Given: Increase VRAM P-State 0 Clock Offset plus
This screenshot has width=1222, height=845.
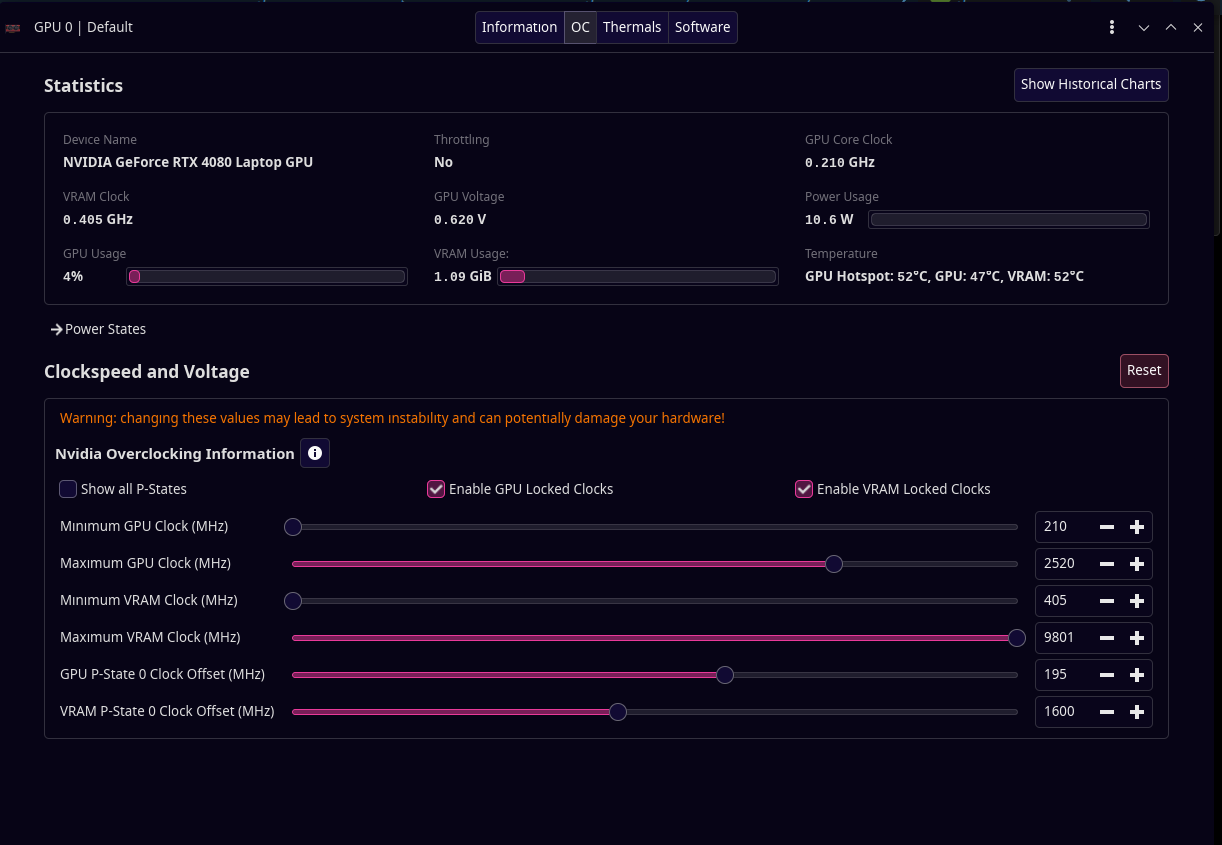Looking at the screenshot, I should click(x=1136, y=712).
